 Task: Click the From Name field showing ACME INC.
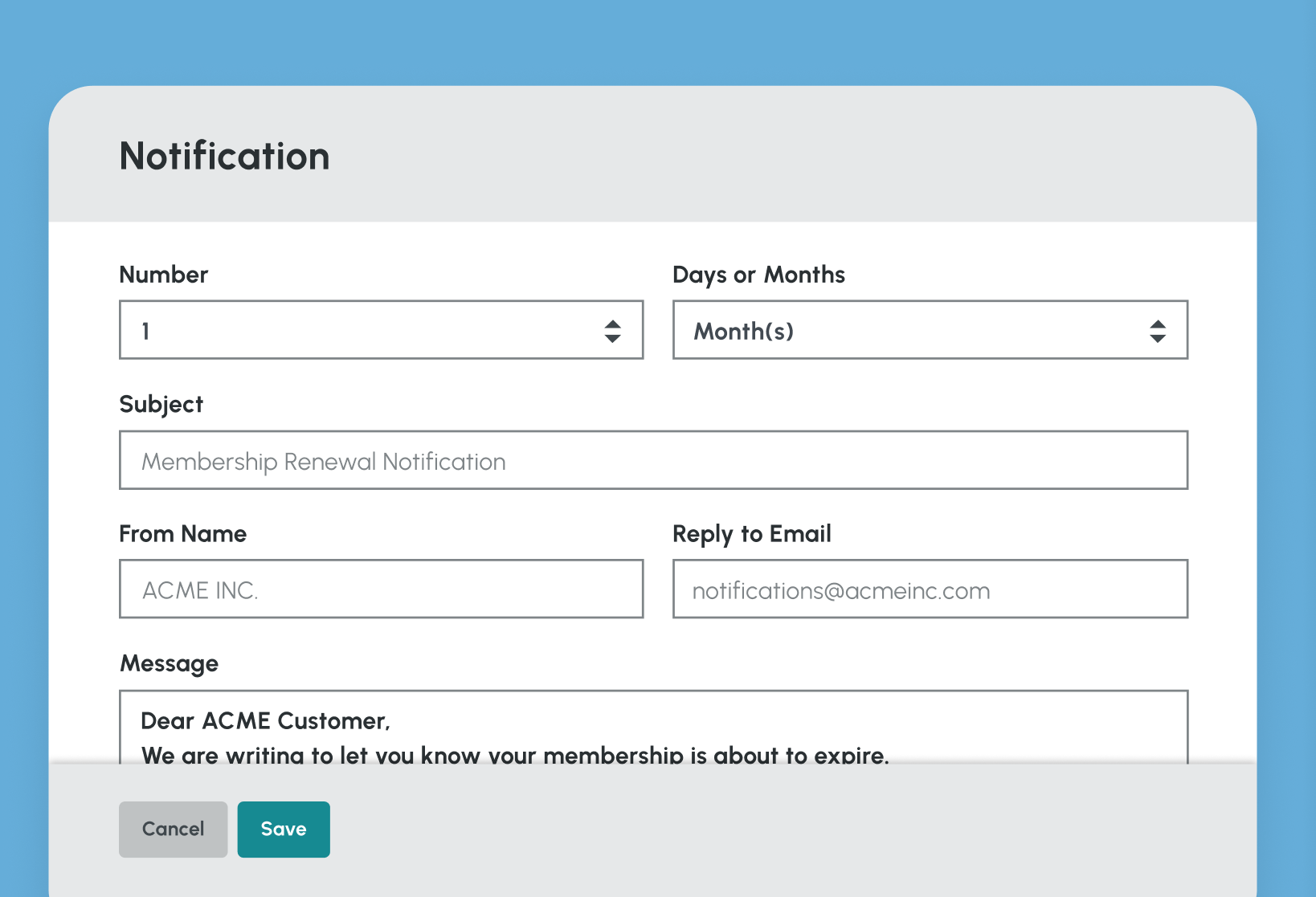tap(381, 589)
